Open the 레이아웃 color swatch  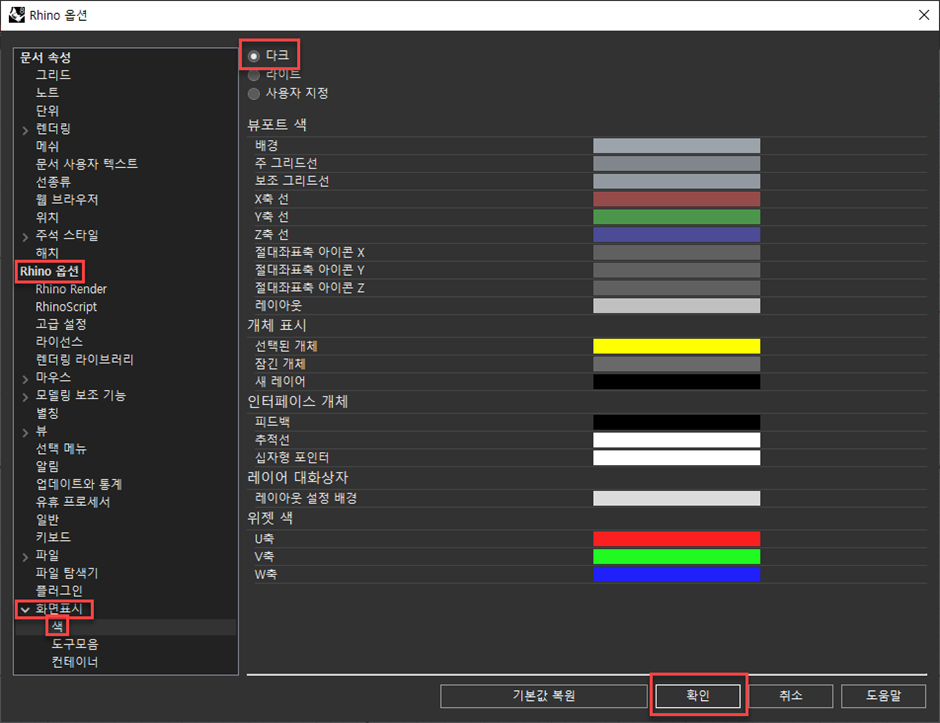point(676,306)
